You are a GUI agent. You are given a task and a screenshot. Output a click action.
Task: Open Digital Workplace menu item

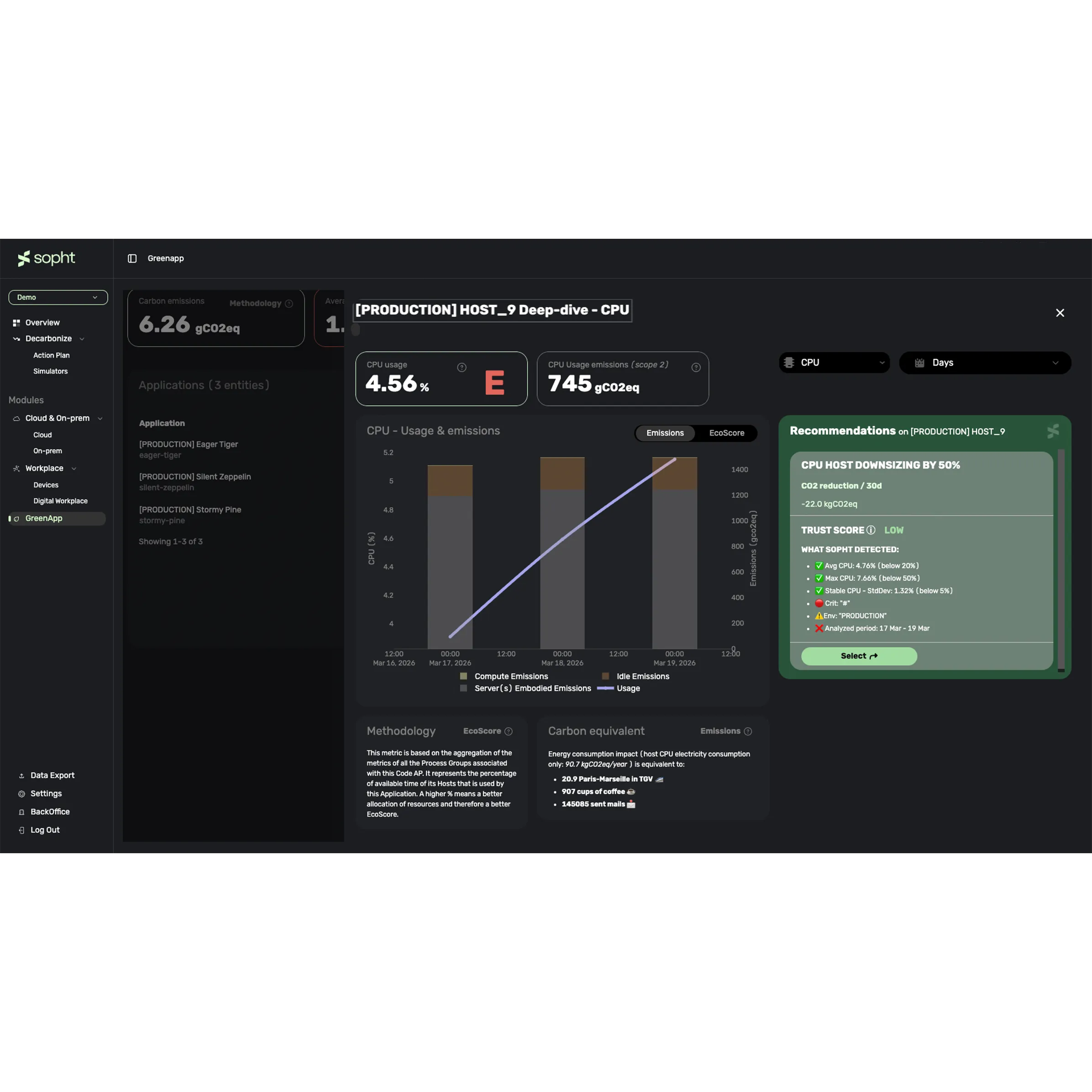pyautogui.click(x=60, y=501)
